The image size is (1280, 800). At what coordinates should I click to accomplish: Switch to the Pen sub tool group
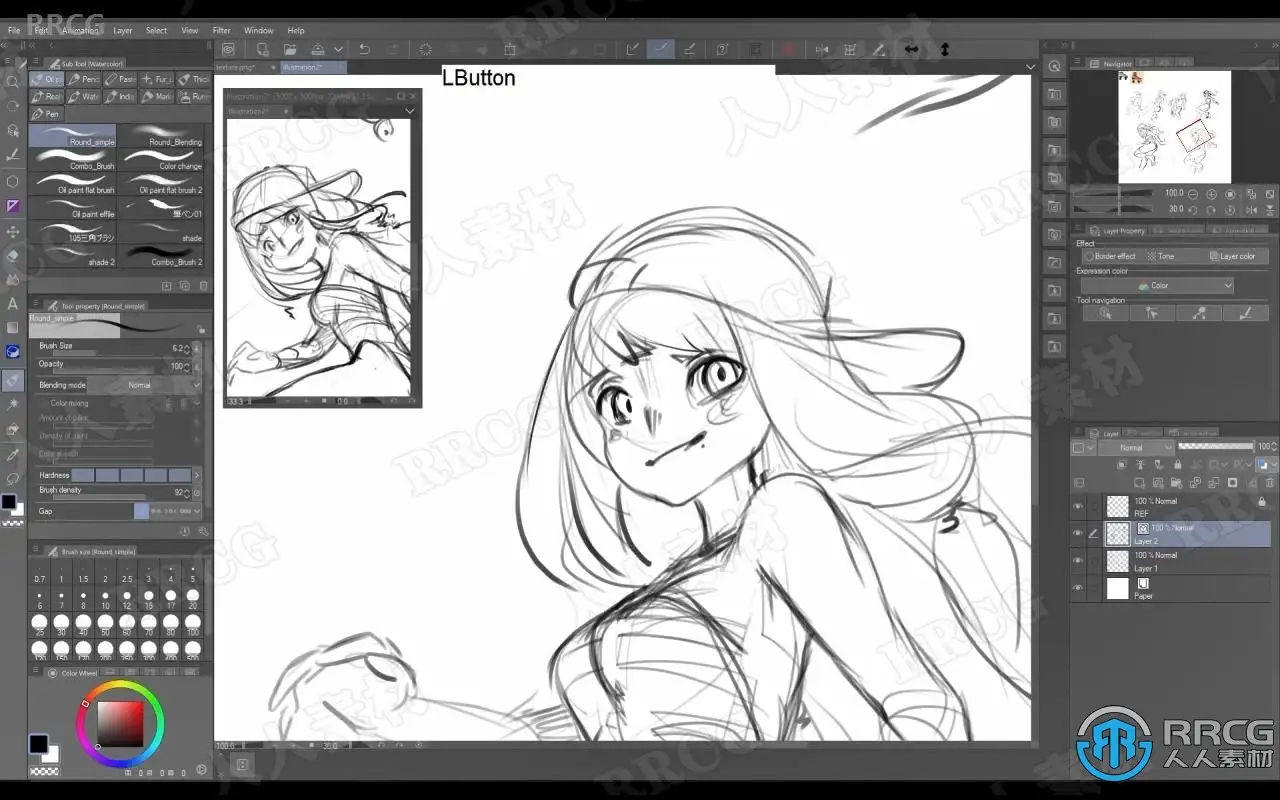pos(46,114)
